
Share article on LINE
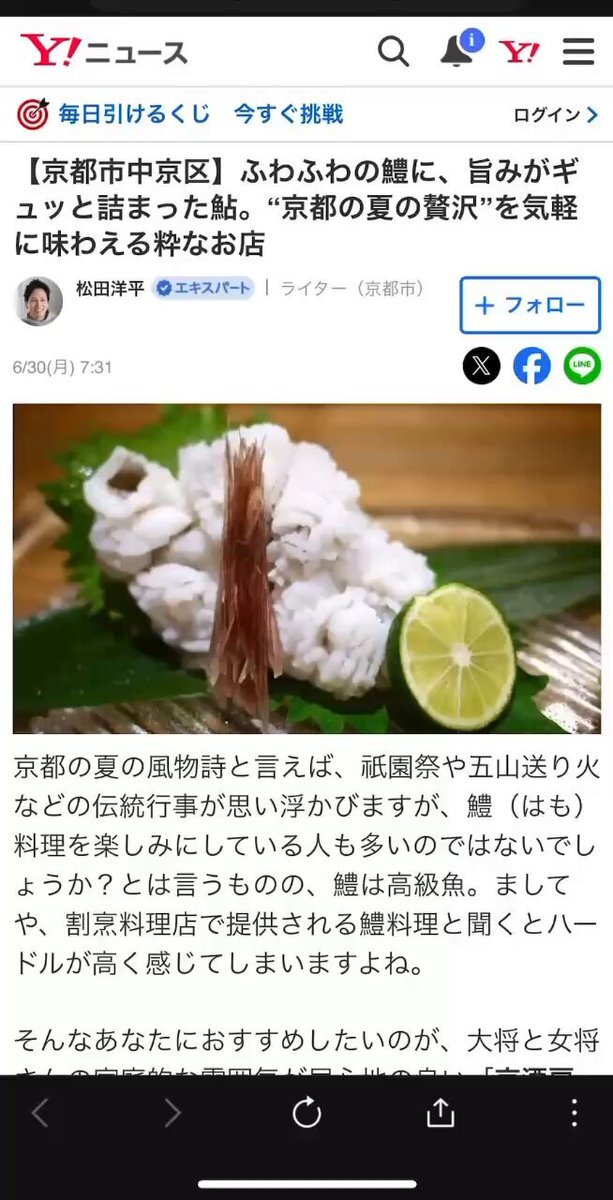(x=582, y=366)
